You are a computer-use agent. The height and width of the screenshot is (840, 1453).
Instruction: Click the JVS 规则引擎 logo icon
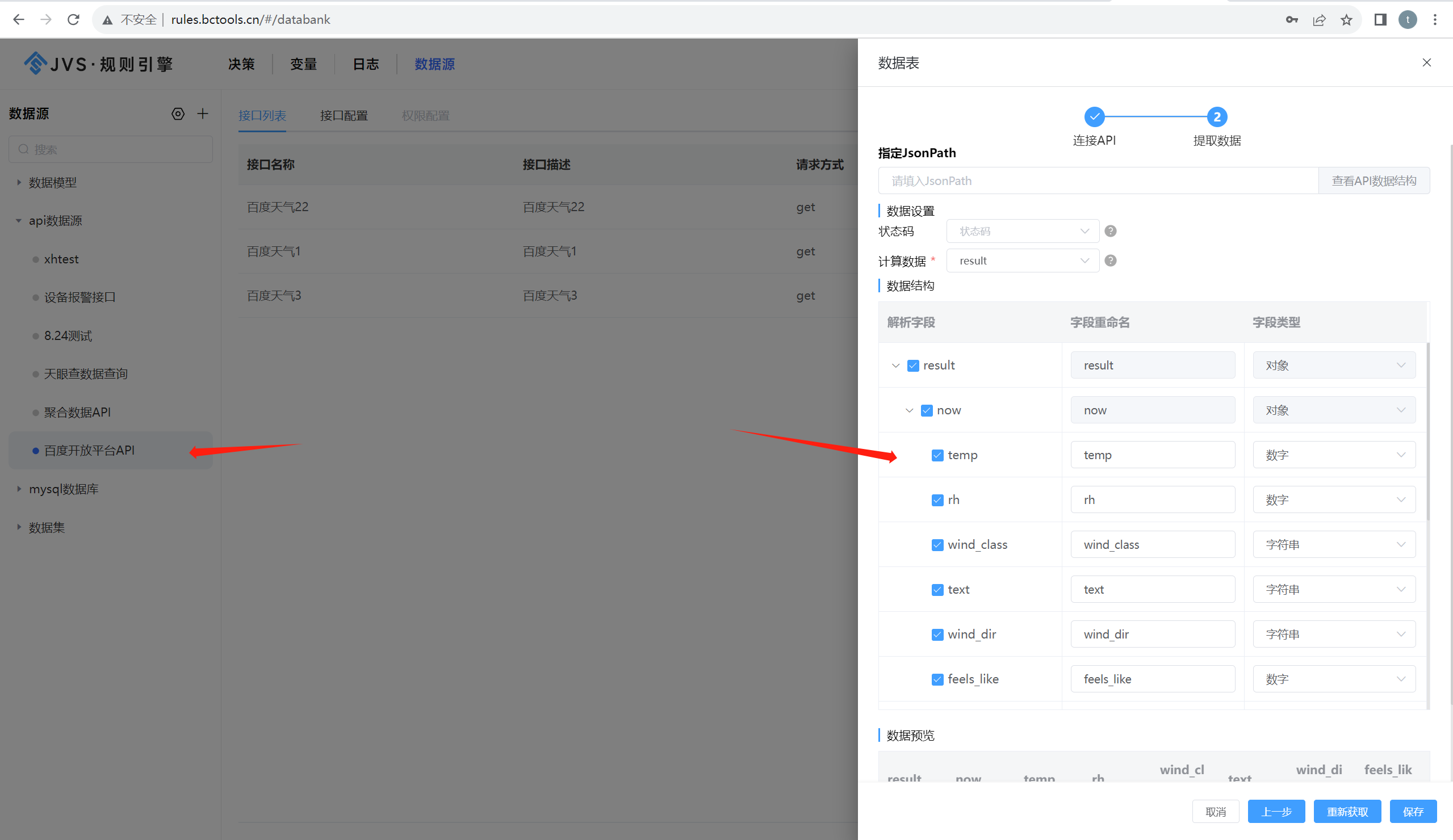(35, 64)
